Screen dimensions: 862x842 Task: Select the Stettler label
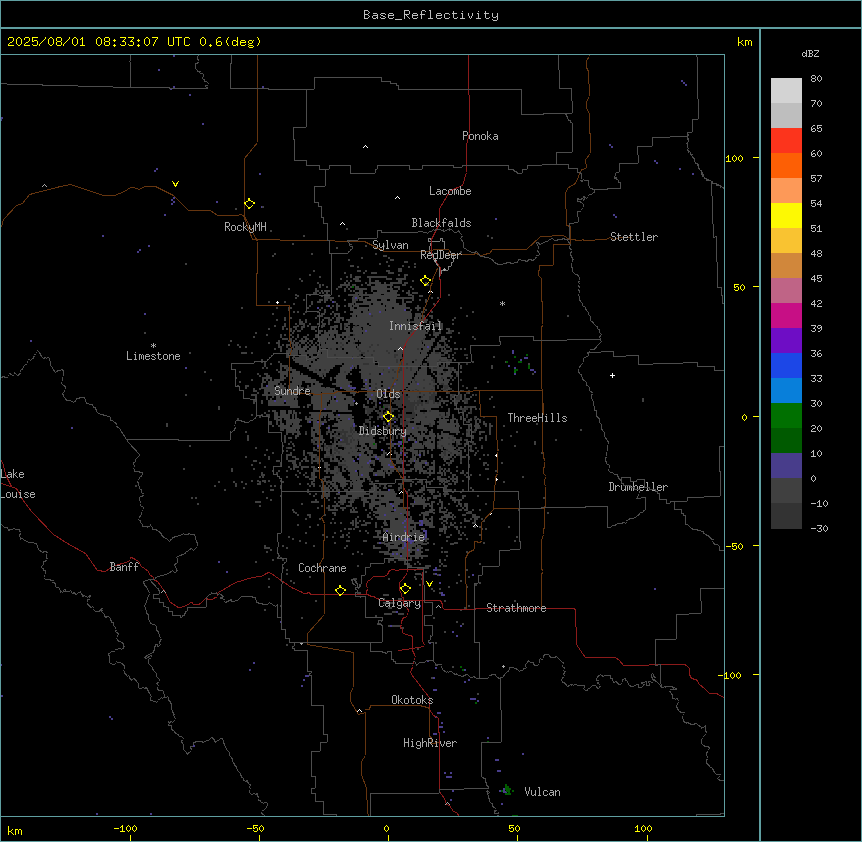pos(634,237)
